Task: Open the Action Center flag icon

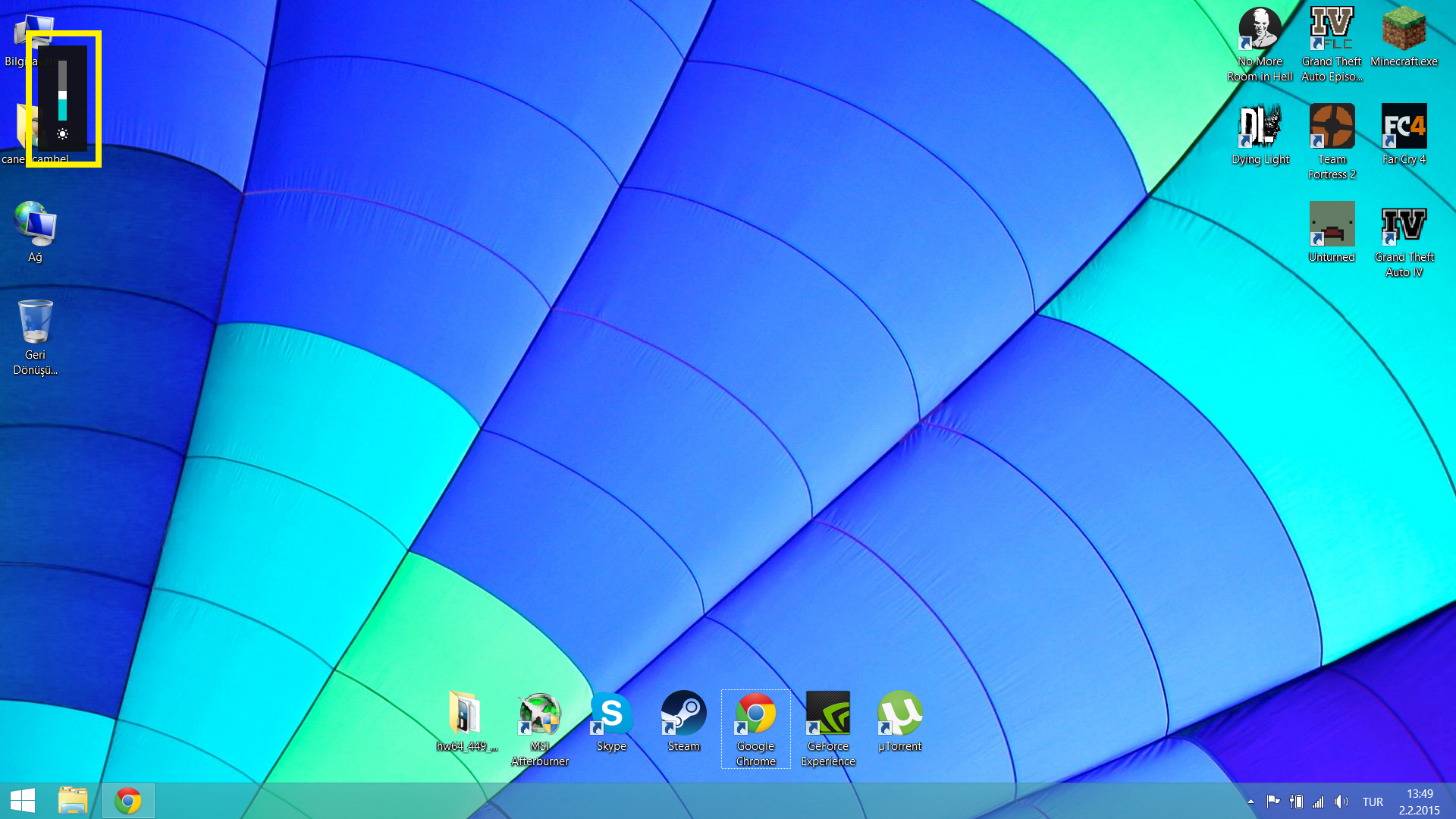Action: point(1273,802)
